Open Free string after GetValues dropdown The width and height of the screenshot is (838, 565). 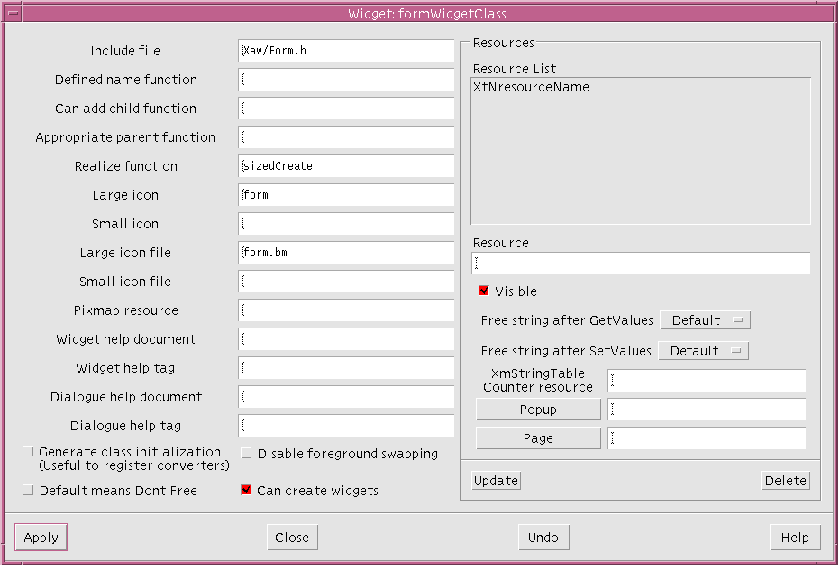(x=705, y=320)
